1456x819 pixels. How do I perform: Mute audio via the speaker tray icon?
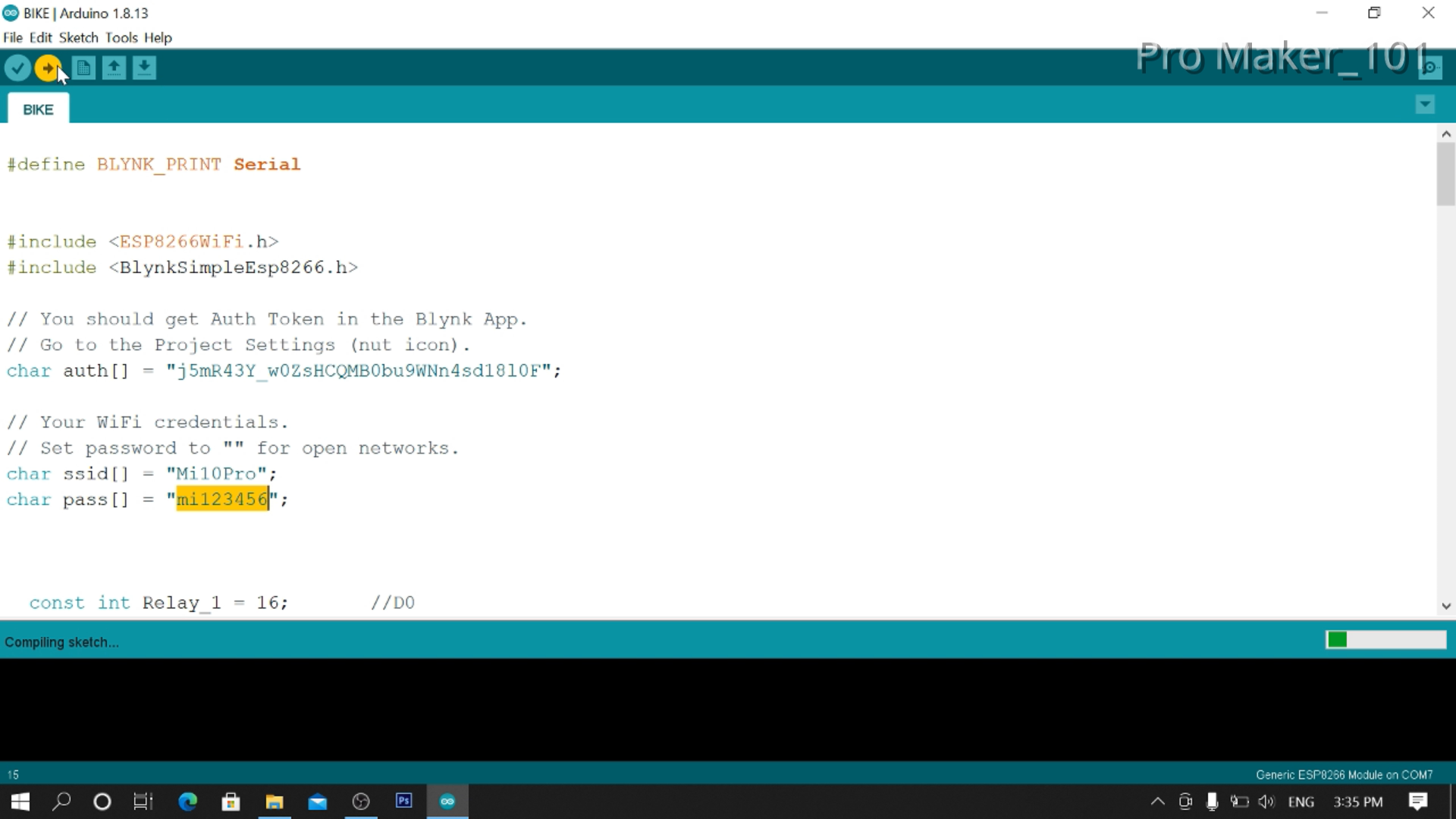pos(1266,802)
